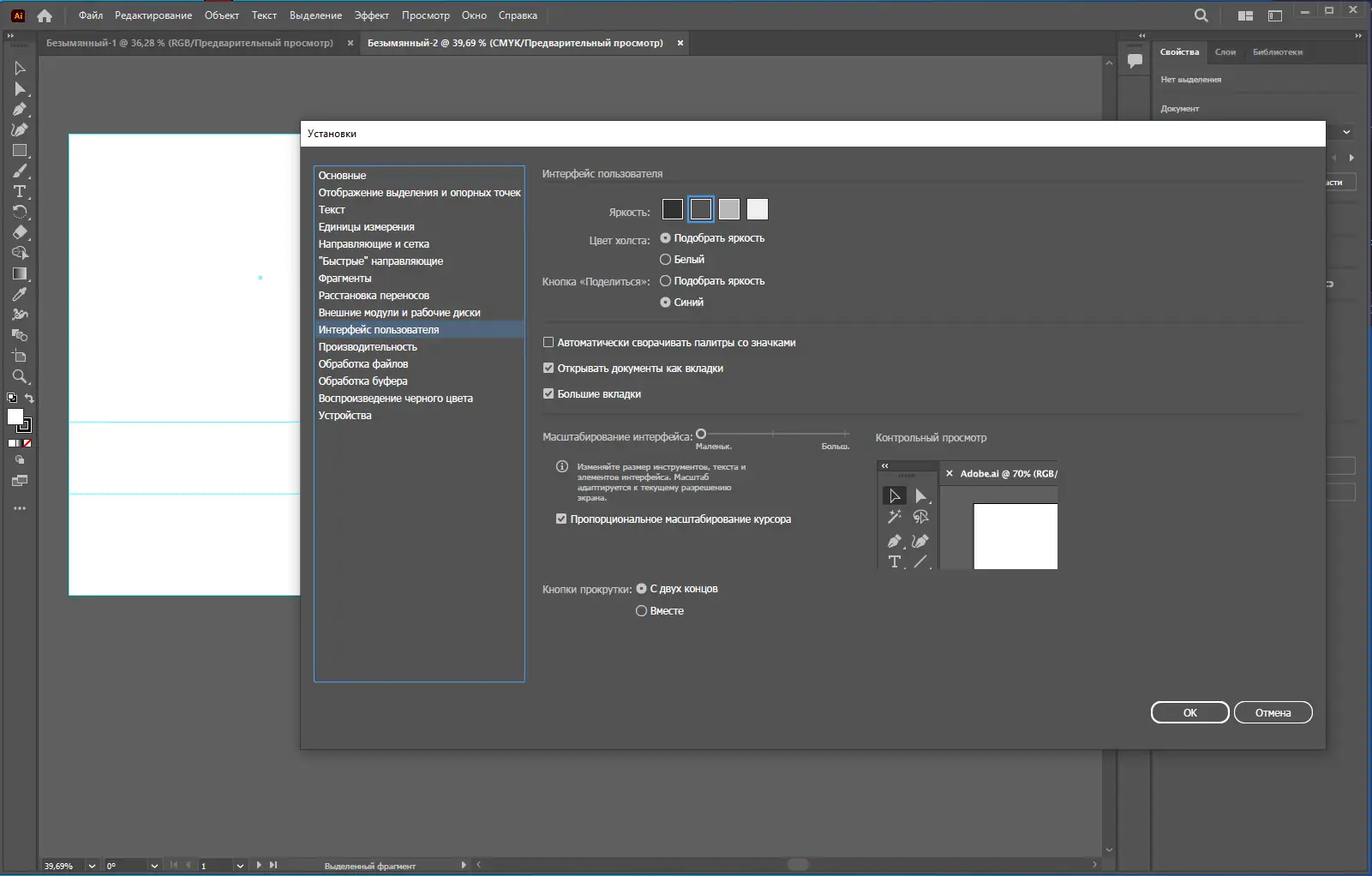1372x876 pixels.
Task: Select "Единицы измерения" in the category list
Action: point(420,227)
